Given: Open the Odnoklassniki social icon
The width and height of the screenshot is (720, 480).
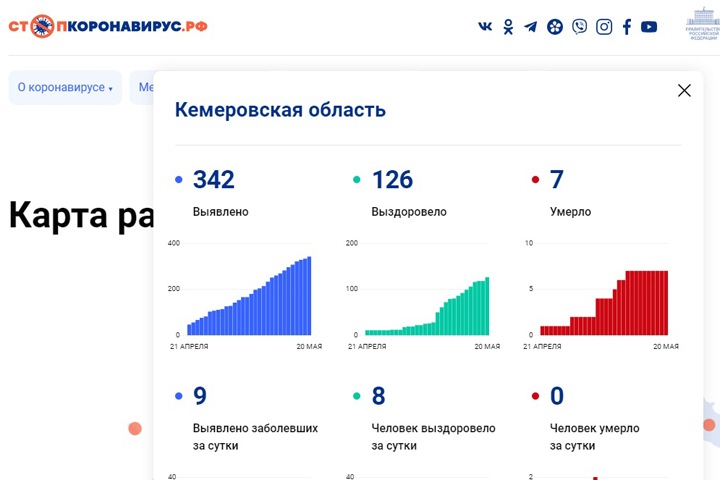Looking at the screenshot, I should point(508,27).
